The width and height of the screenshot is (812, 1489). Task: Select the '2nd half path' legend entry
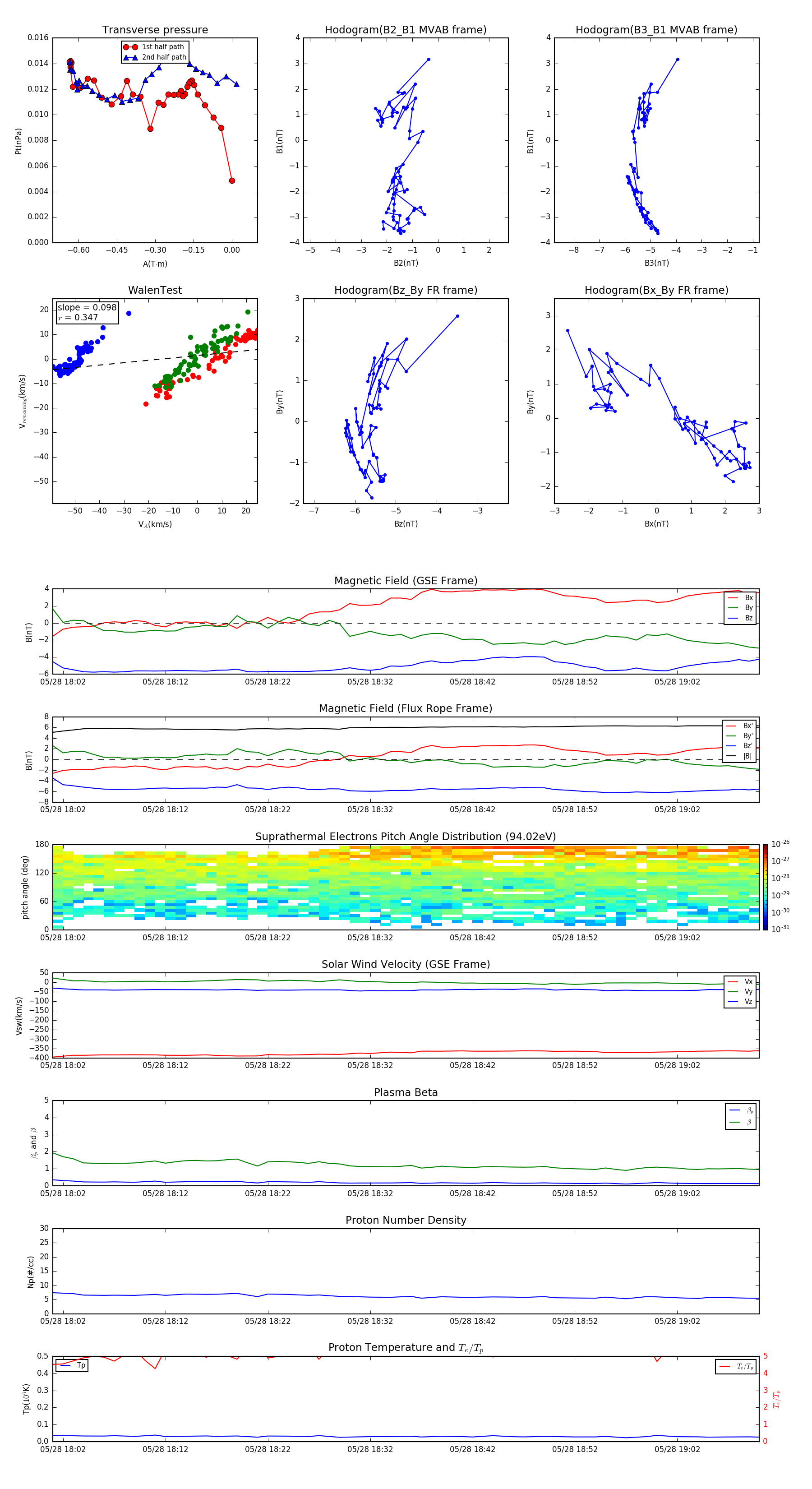pos(155,57)
